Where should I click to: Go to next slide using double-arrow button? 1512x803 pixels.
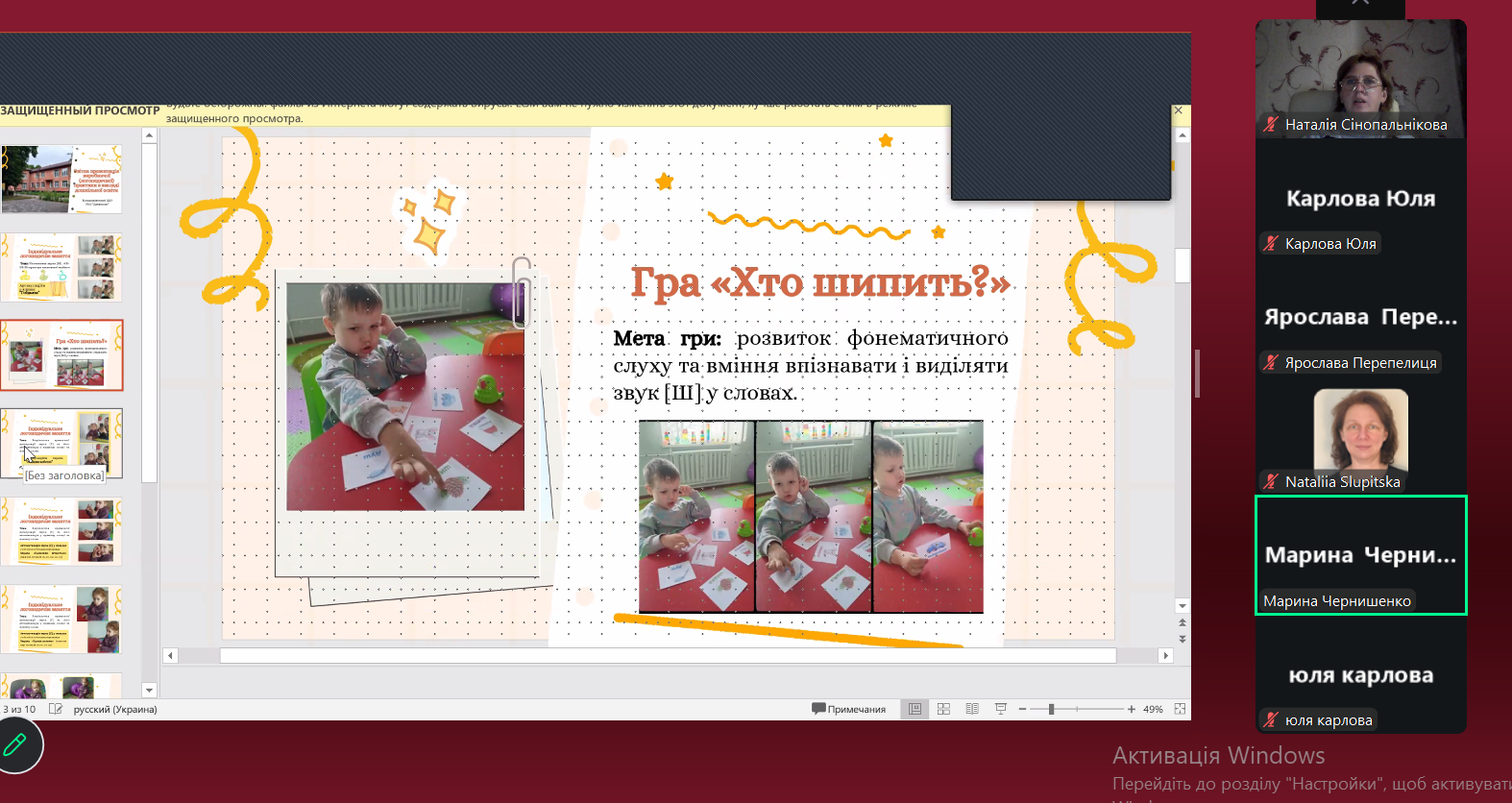coord(1183,639)
